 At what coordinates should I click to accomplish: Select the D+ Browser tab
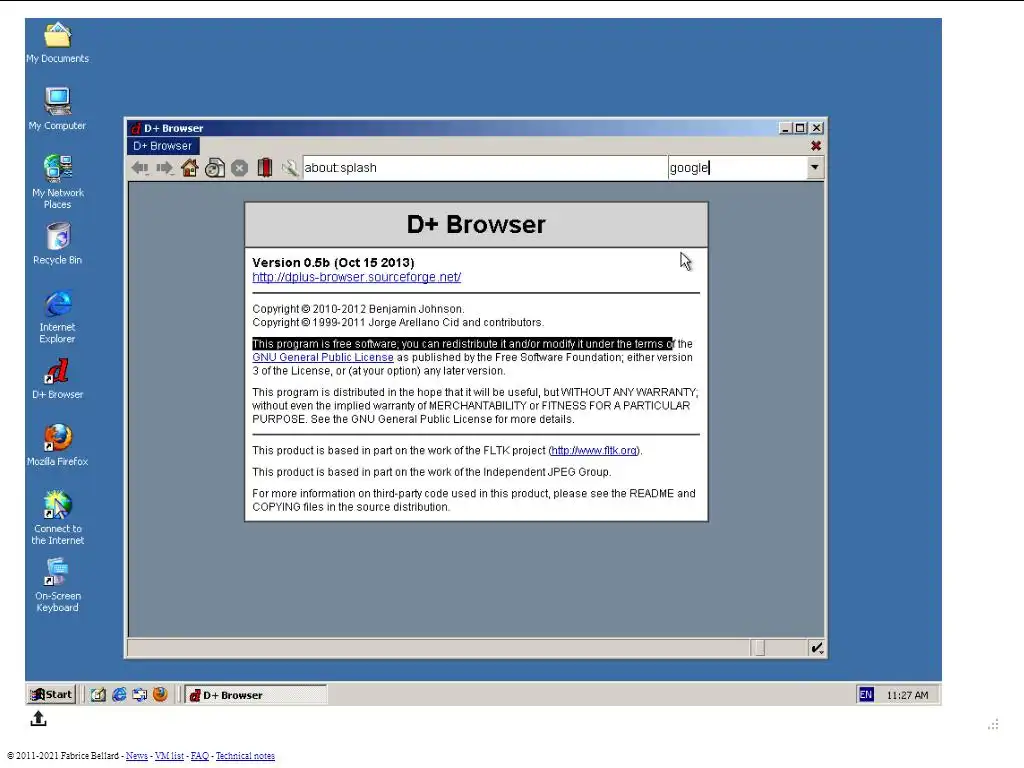163,146
